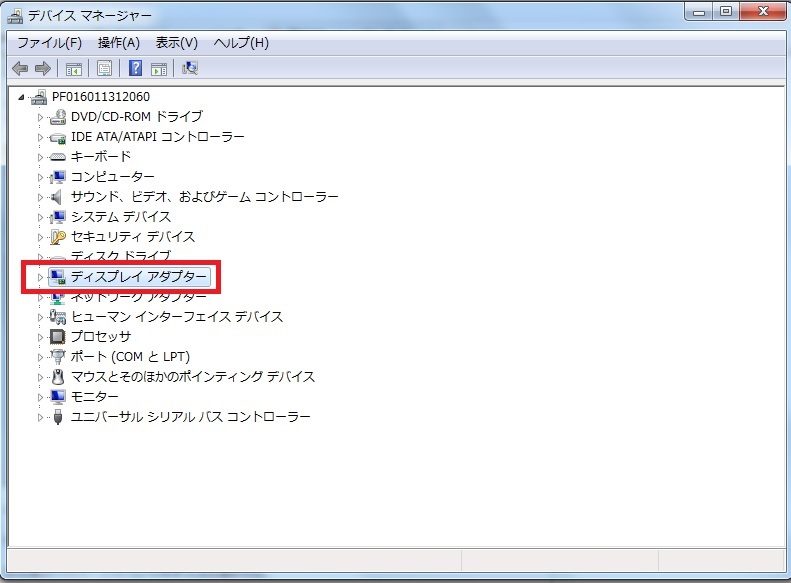This screenshot has height=583, width=791.
Task: Click the scan for hardware changes icon
Action: pos(190,68)
